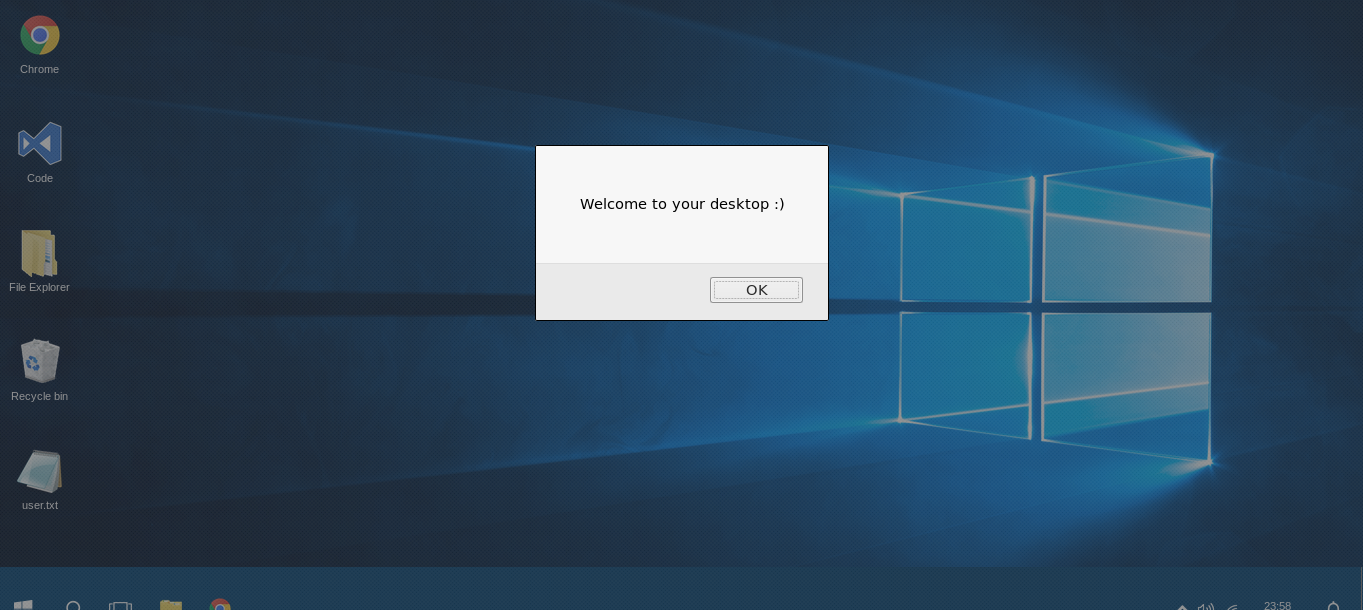Click the 'Welcome to your desktop :)' message
Viewport: 1363px width, 610px height.
point(682,204)
